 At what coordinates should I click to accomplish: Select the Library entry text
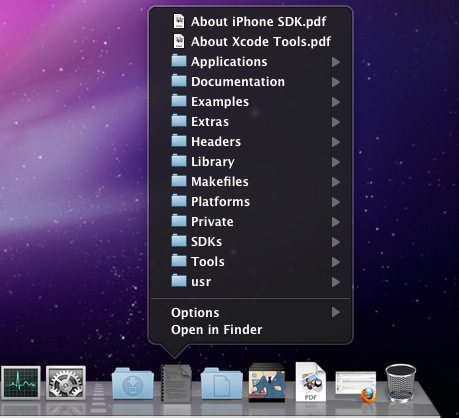click(213, 162)
